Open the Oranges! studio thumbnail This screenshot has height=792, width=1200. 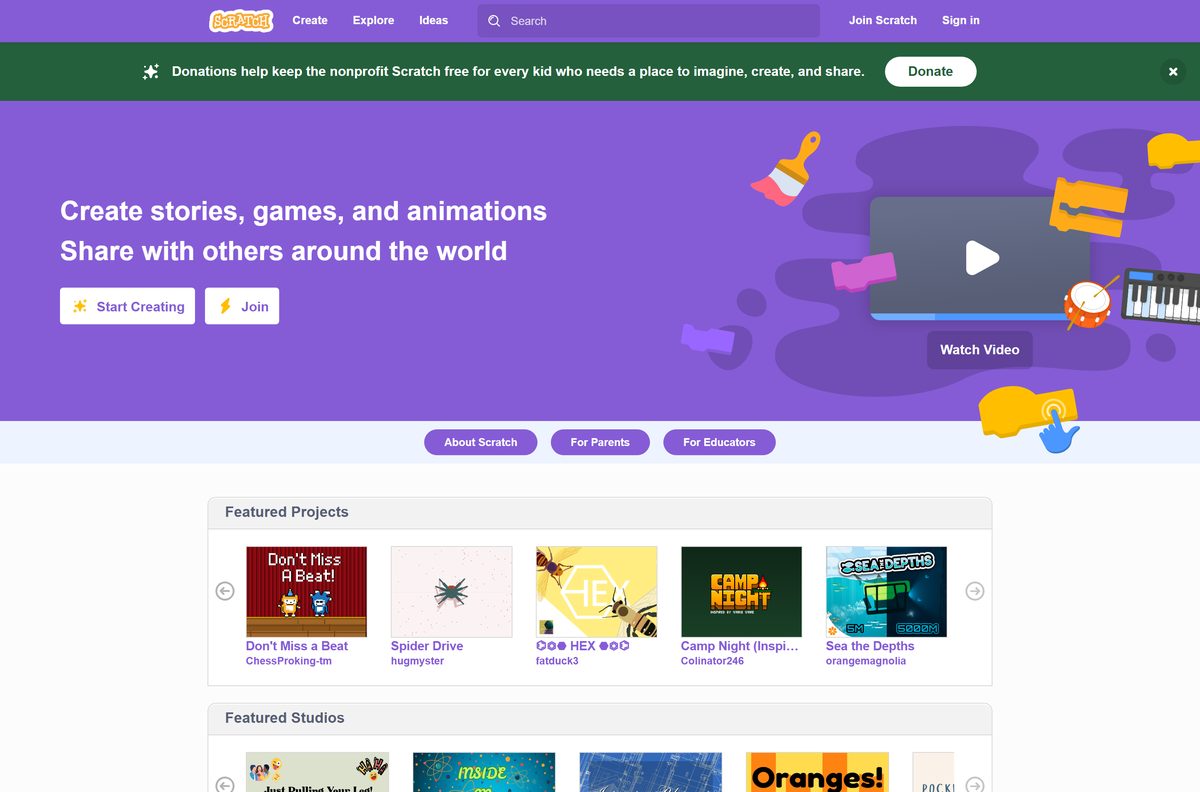[x=818, y=772]
